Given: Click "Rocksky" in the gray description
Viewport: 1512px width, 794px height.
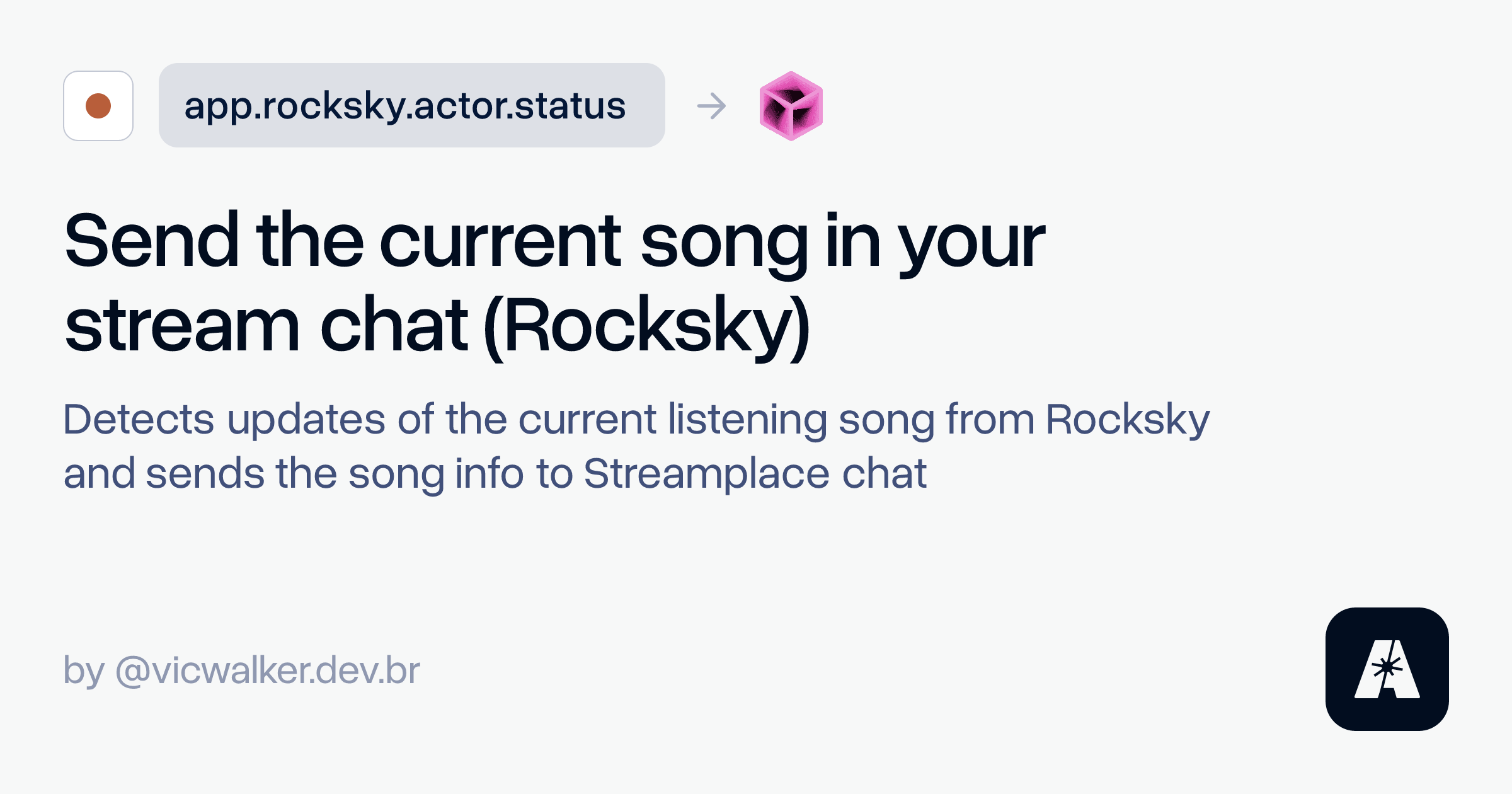Looking at the screenshot, I should (x=1128, y=420).
